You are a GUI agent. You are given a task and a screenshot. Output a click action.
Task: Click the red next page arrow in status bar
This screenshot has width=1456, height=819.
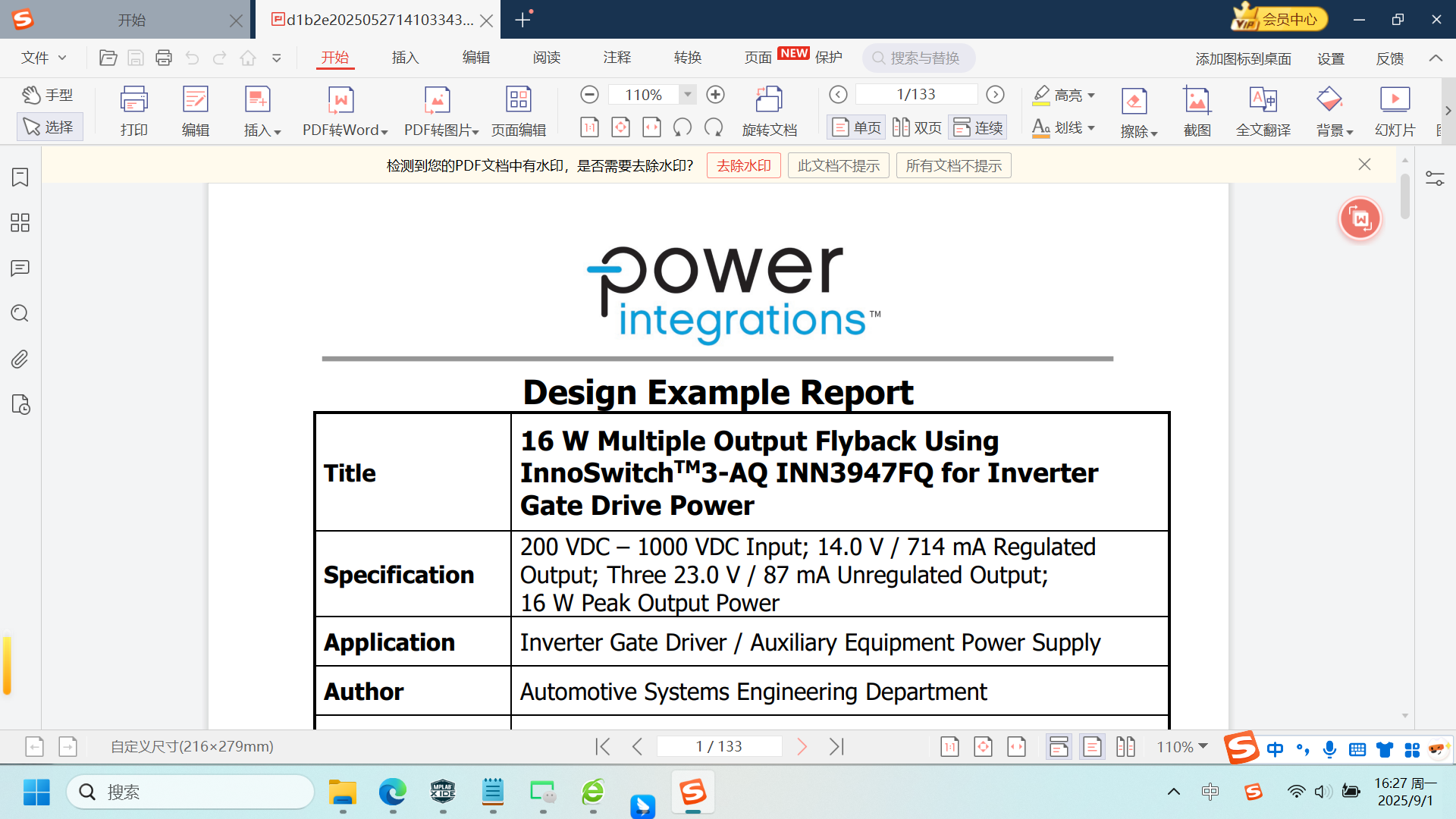(x=802, y=747)
